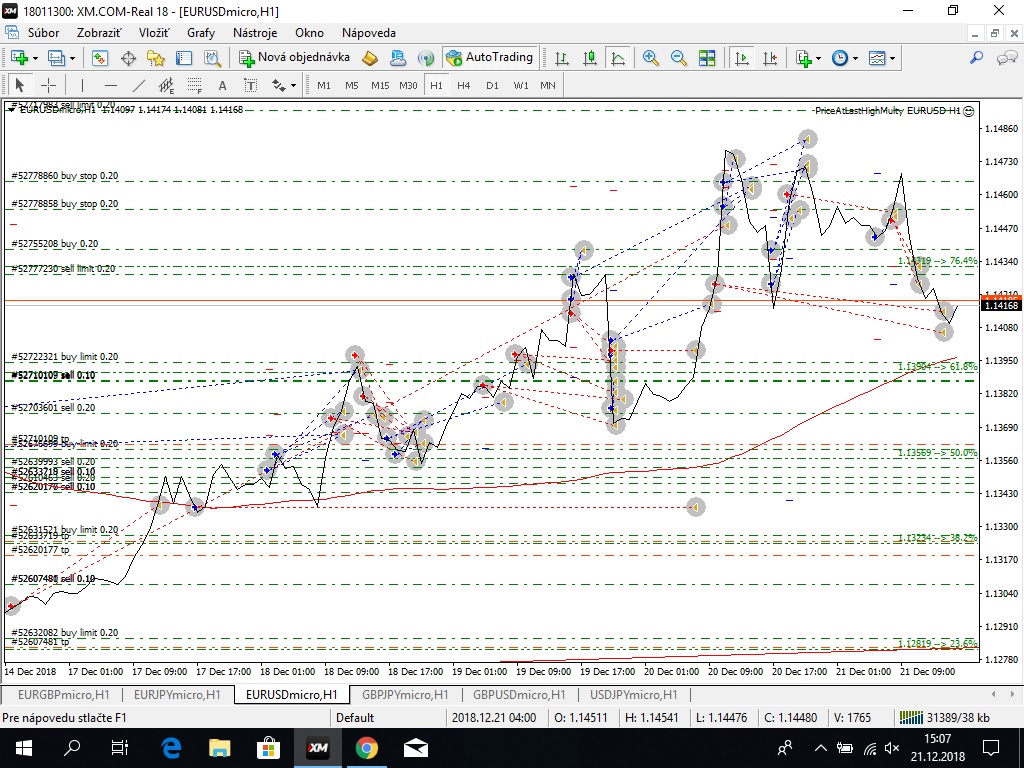
Task: Select the Trendline drawing tool
Action: click(x=139, y=86)
